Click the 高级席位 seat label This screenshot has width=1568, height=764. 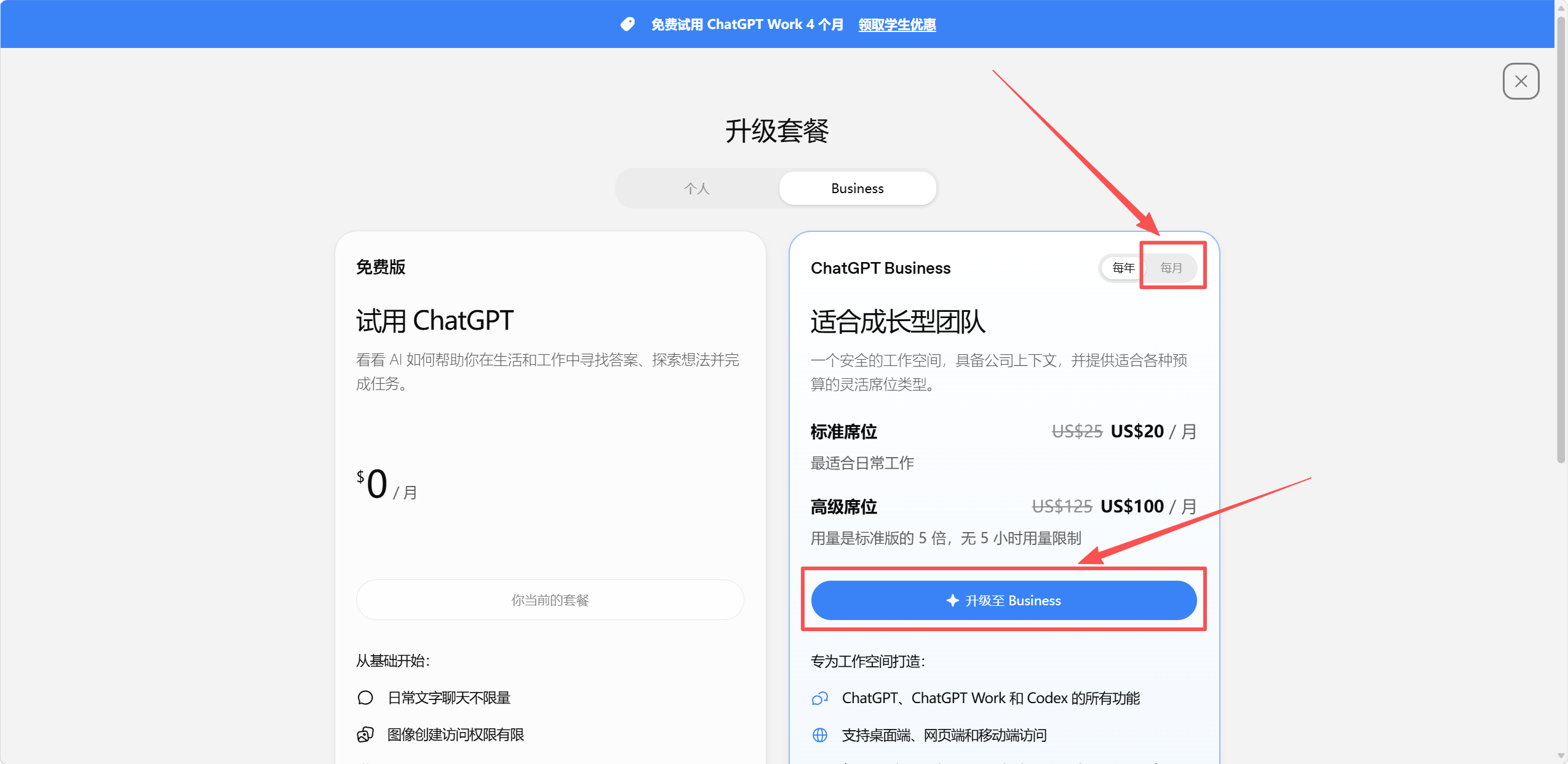pos(843,507)
